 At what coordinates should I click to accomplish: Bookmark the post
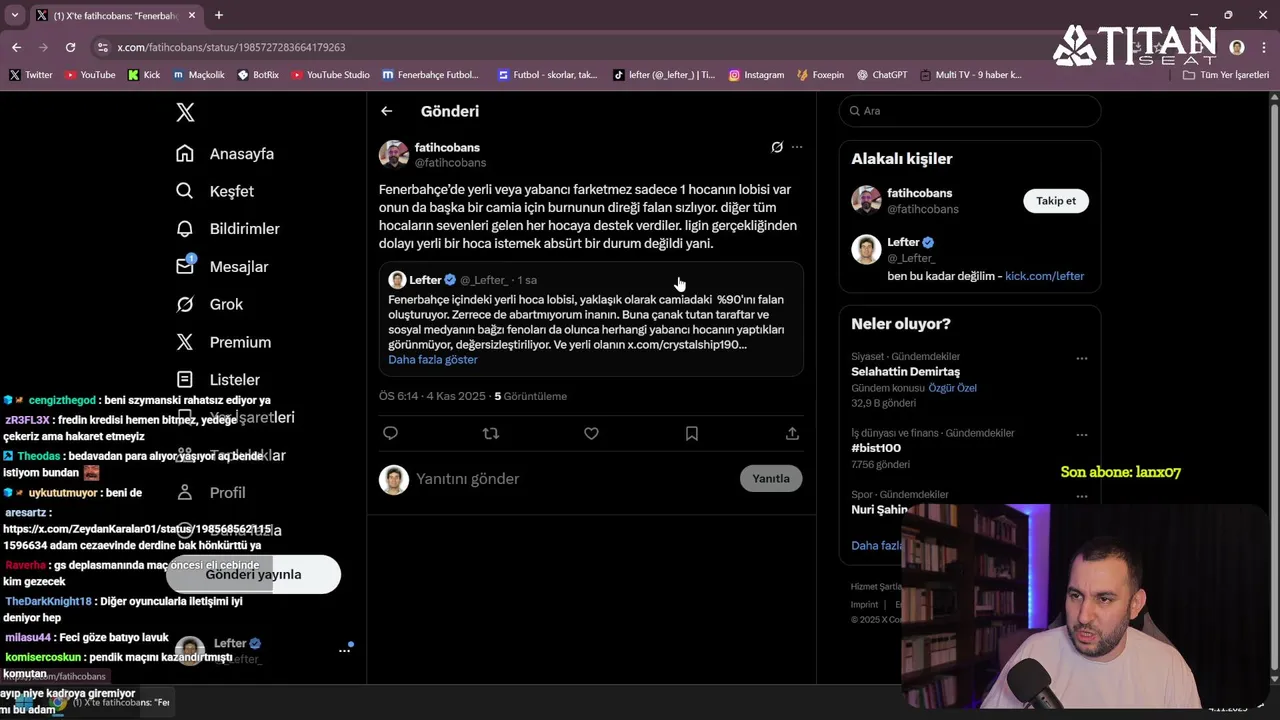(692, 433)
